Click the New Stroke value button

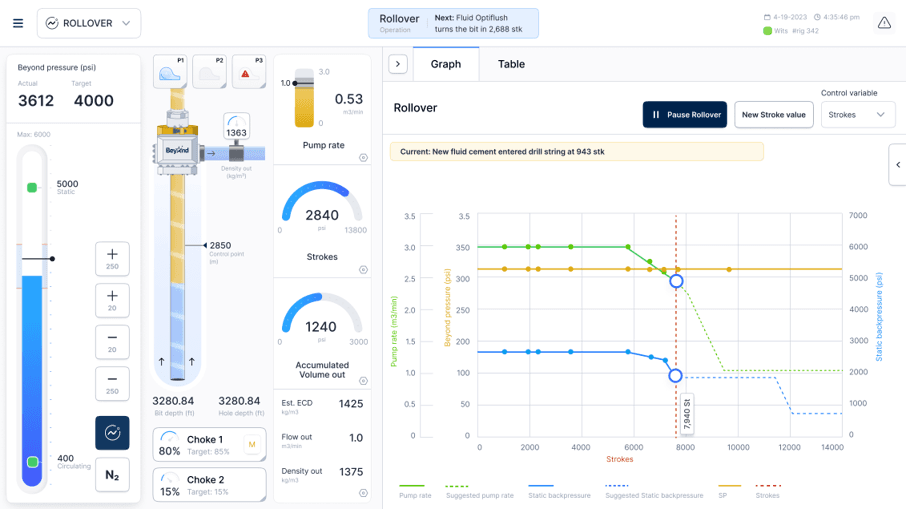click(x=773, y=115)
